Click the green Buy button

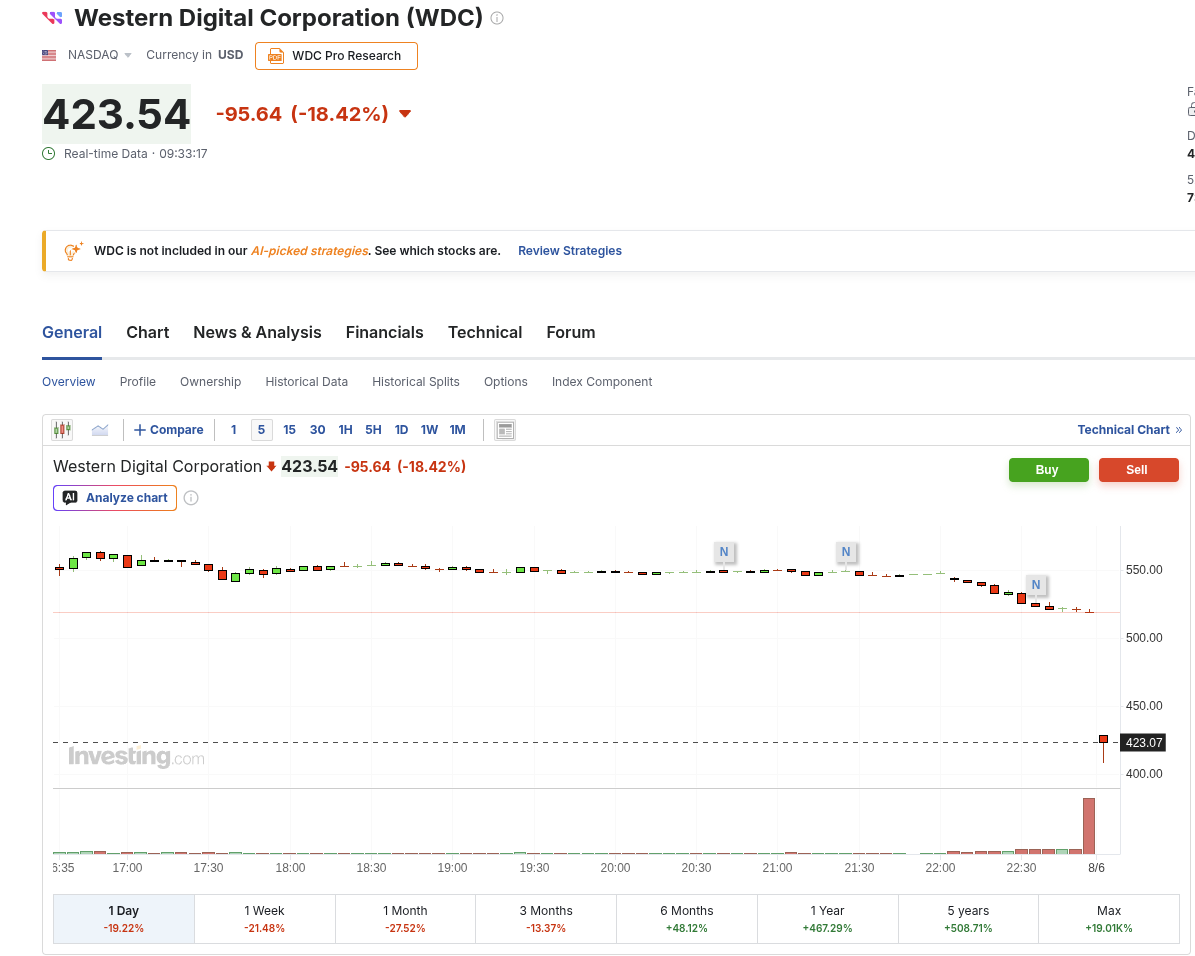(1048, 470)
